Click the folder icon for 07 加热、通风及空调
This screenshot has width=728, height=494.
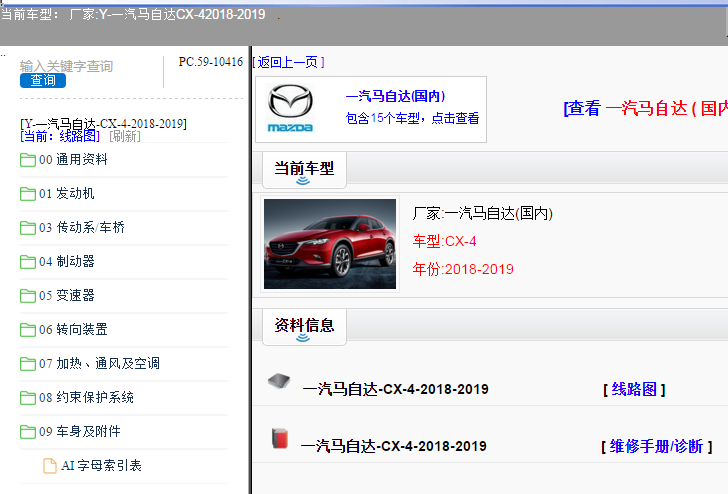28,364
